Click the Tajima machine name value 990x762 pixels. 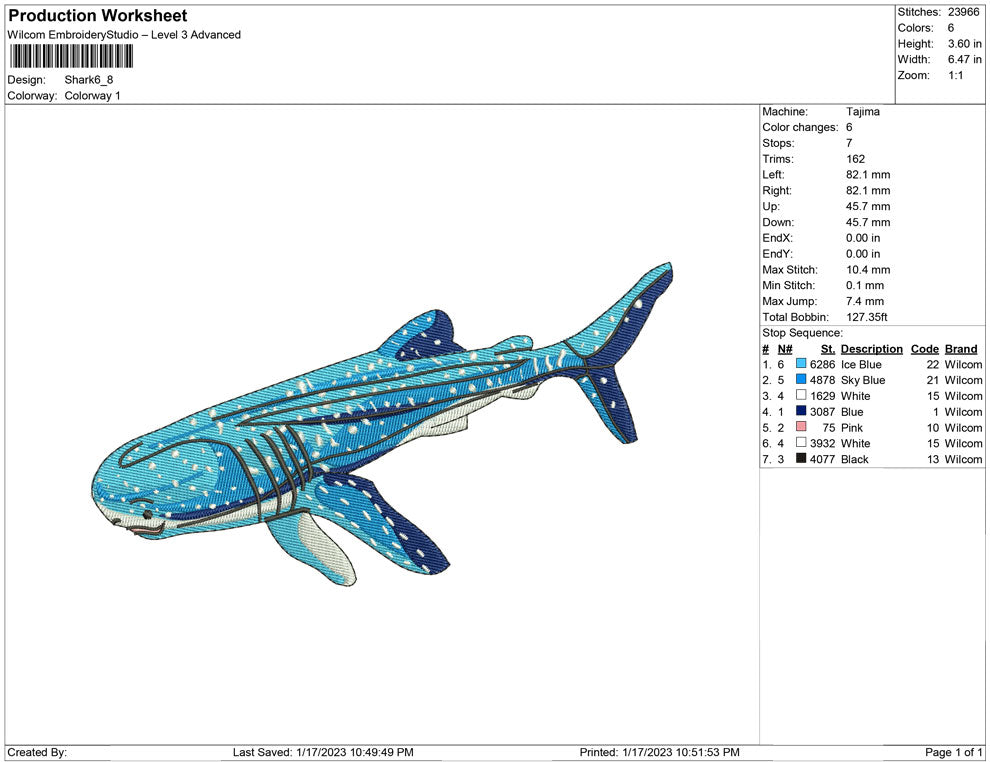point(862,112)
